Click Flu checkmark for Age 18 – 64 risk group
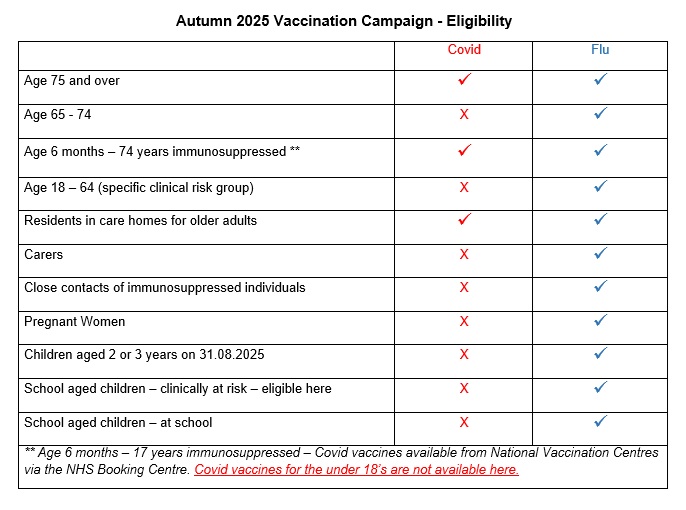The width and height of the screenshot is (686, 510). click(x=600, y=186)
